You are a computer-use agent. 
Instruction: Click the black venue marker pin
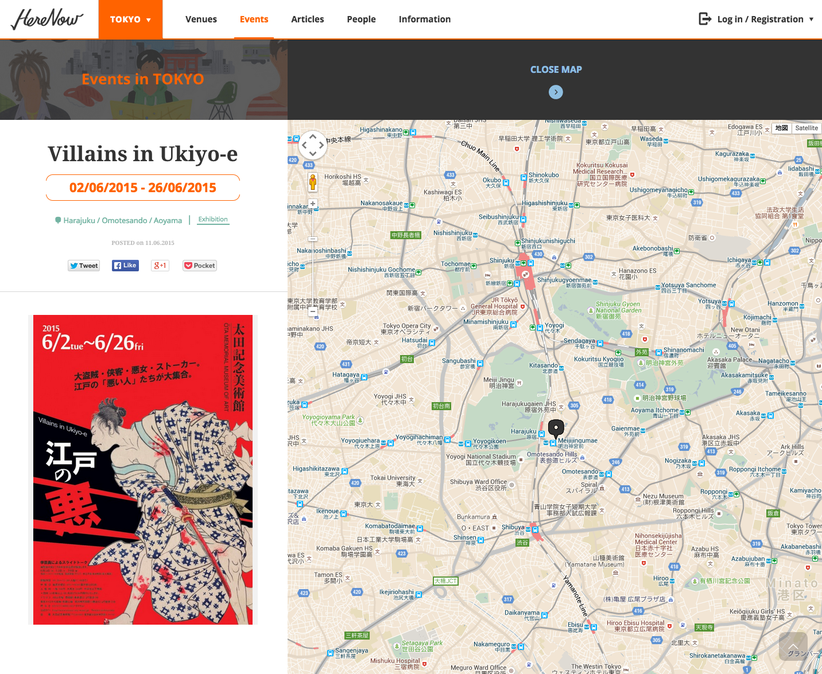pos(556,428)
